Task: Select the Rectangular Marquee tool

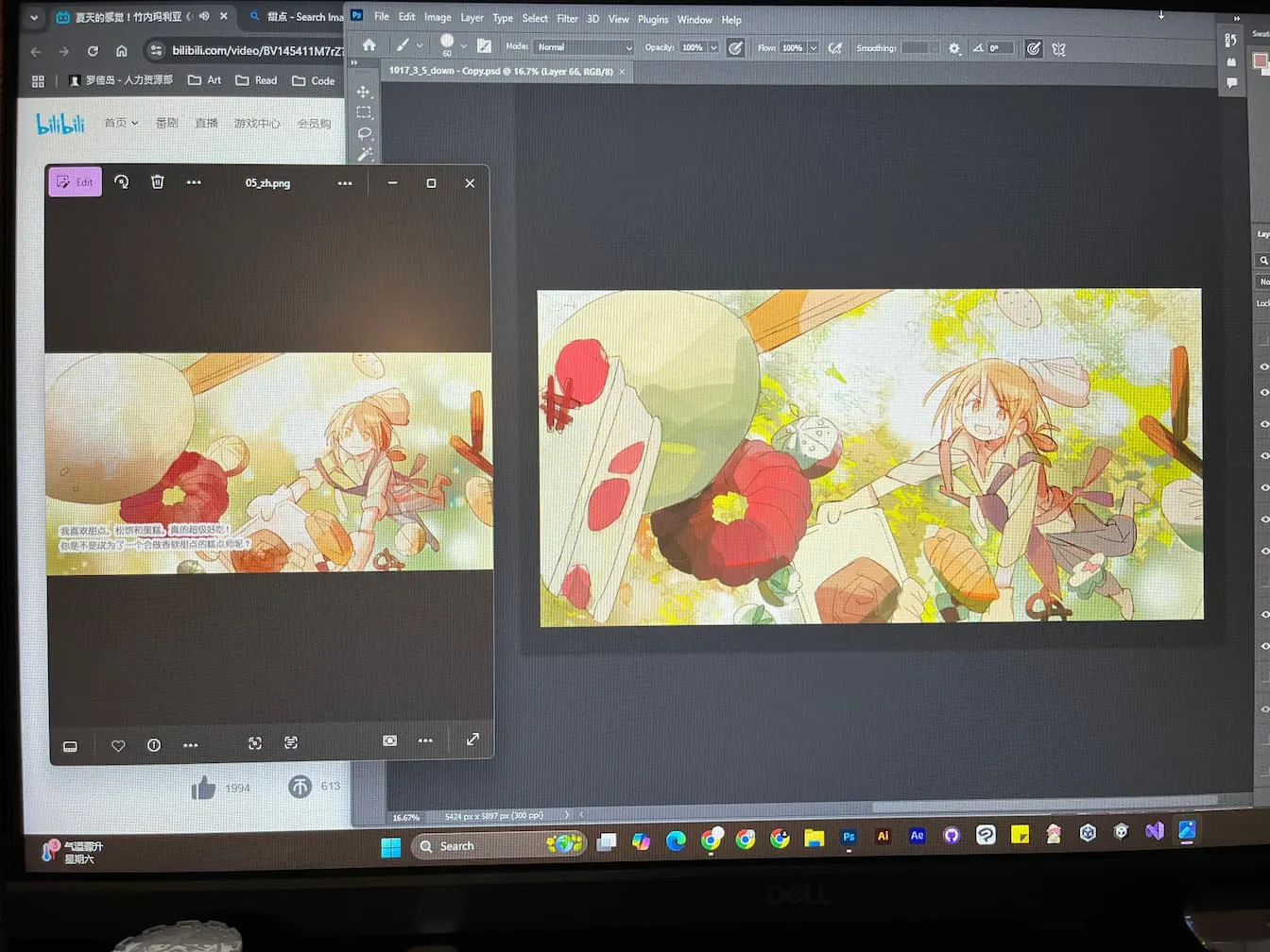Action: (x=364, y=112)
